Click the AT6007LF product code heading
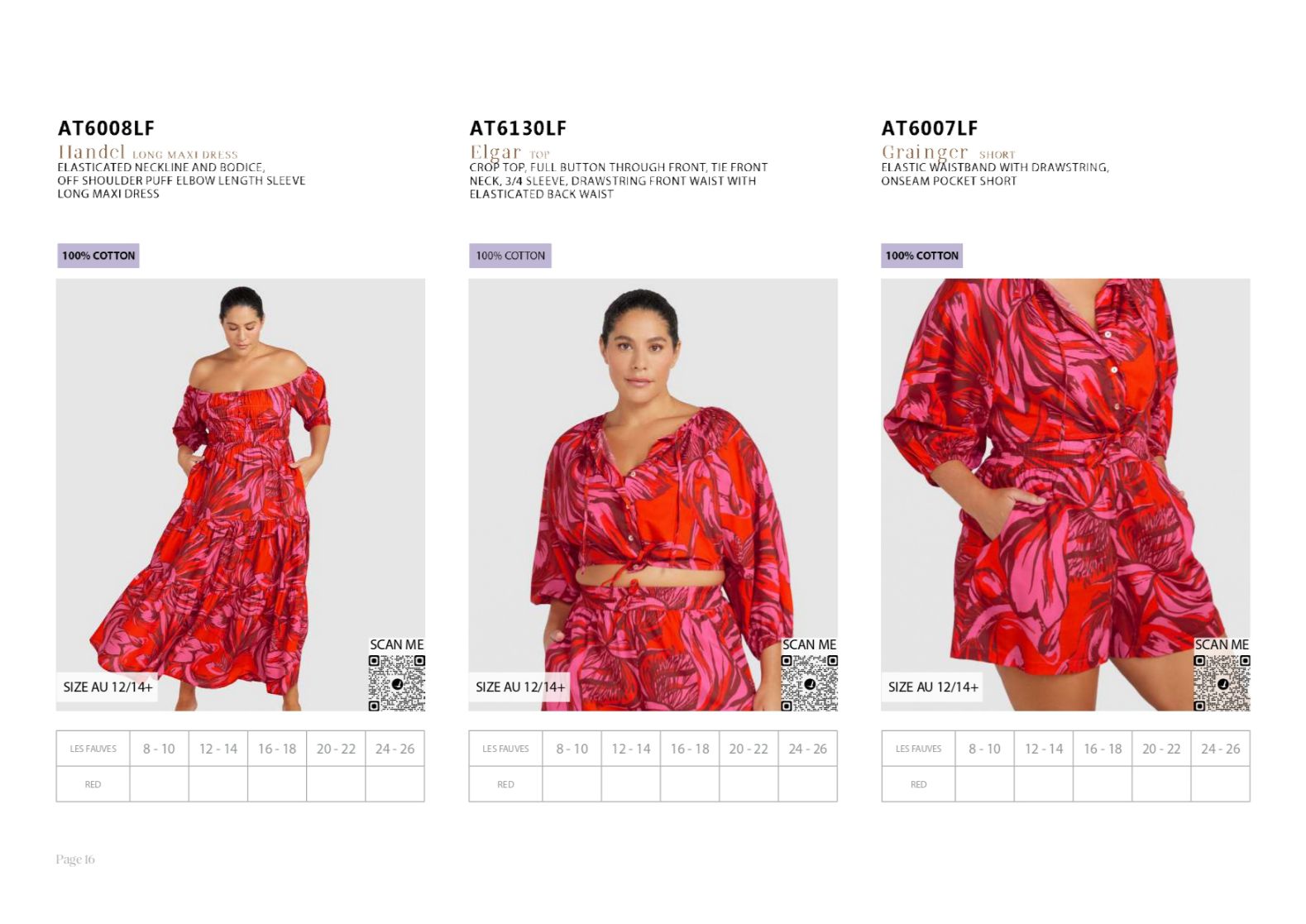Viewport: 1306px width, 924px height. point(930,128)
